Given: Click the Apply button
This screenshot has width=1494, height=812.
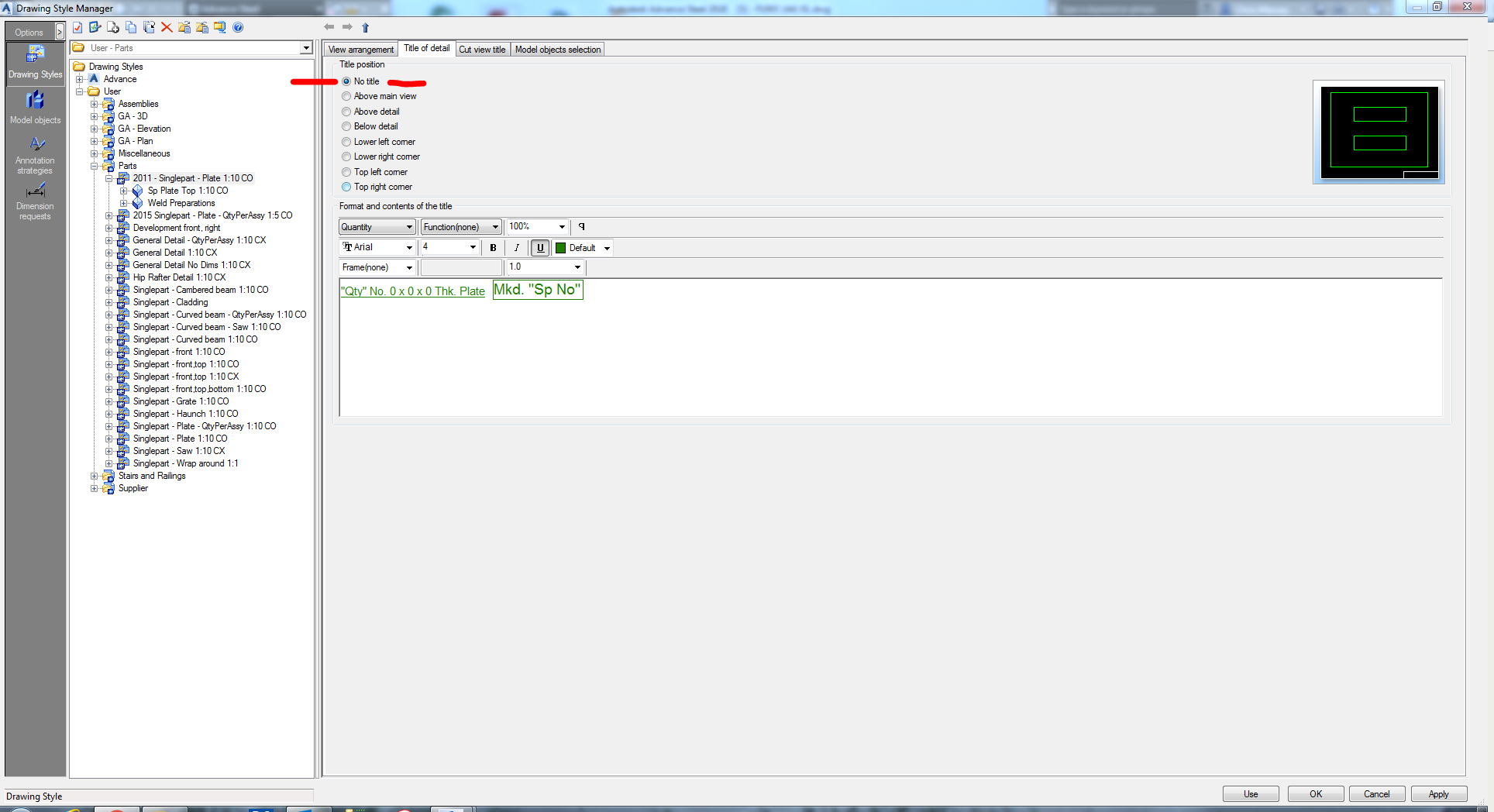Looking at the screenshot, I should [x=1439, y=794].
